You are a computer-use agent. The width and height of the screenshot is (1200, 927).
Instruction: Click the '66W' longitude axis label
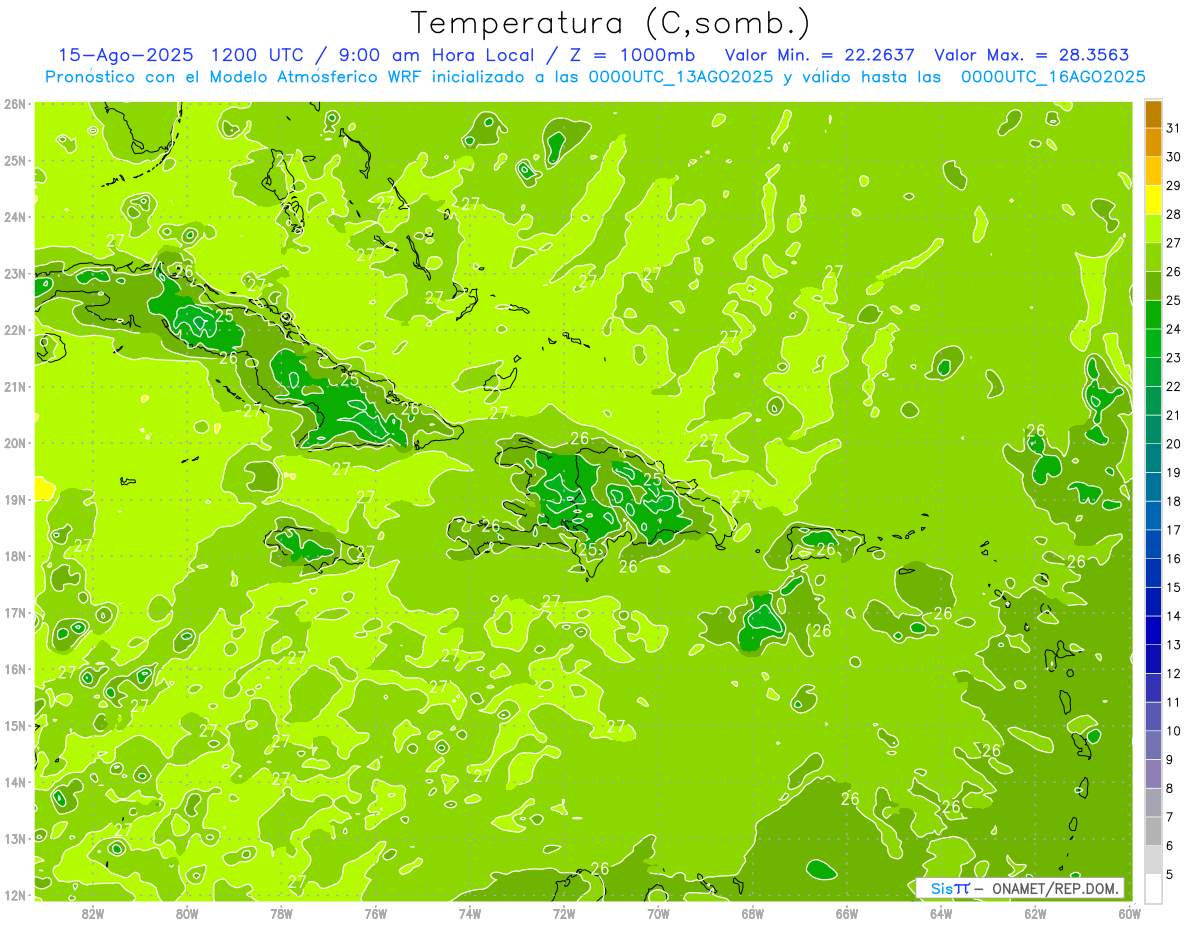coord(847,913)
